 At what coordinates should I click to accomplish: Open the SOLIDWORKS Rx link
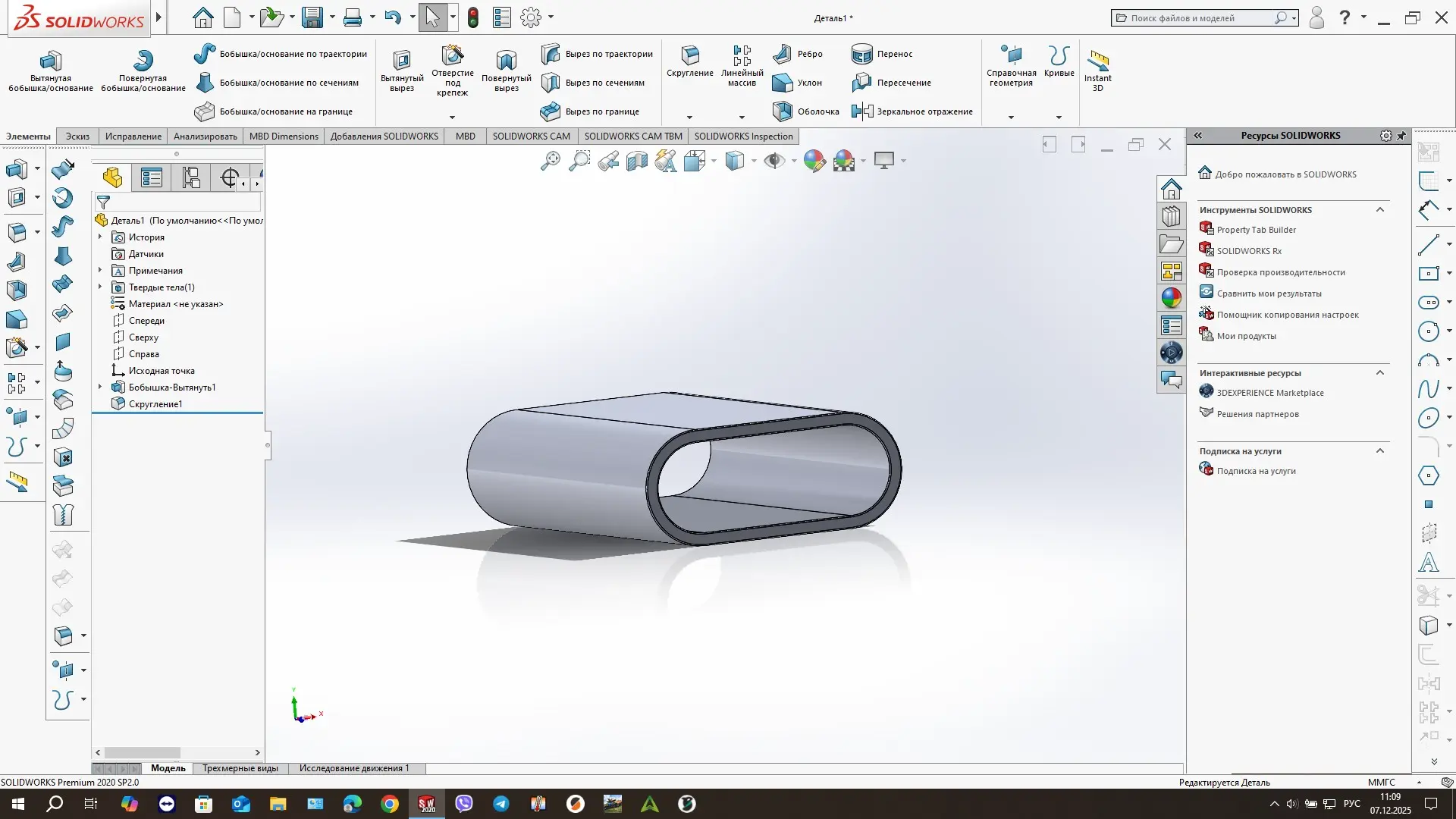(x=1249, y=251)
